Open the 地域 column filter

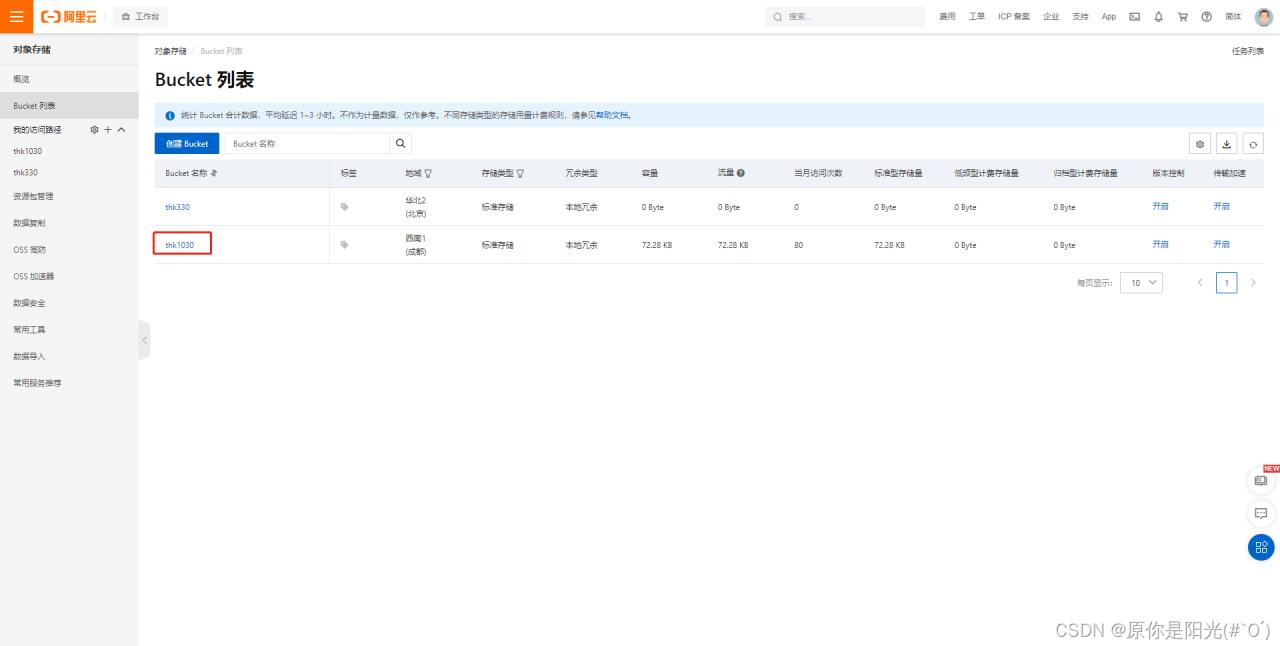pyautogui.click(x=428, y=173)
